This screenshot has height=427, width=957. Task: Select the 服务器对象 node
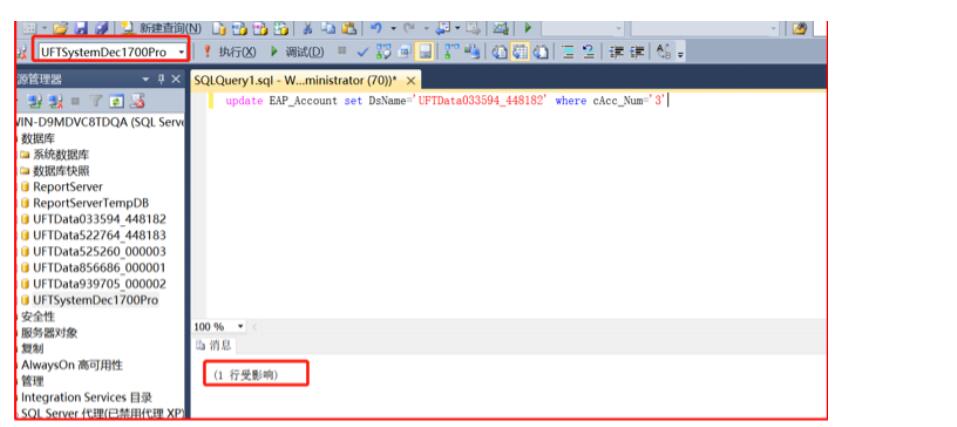(x=49, y=333)
